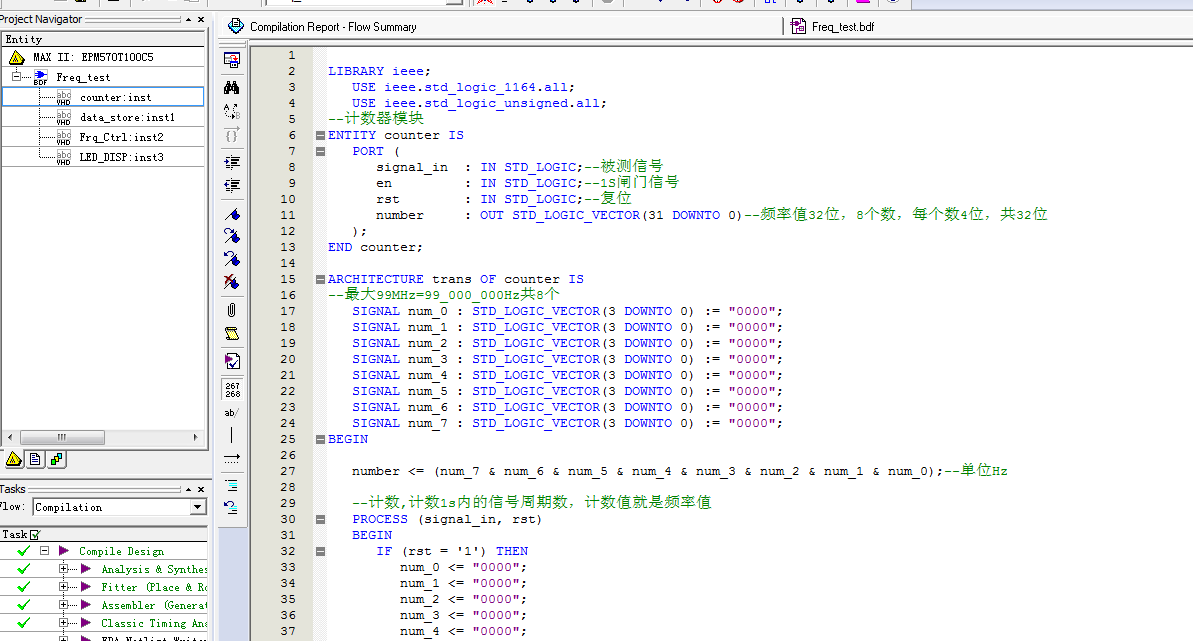This screenshot has height=641, width=1193.
Task: Collapse the Compile Design task tree
Action: pos(44,550)
